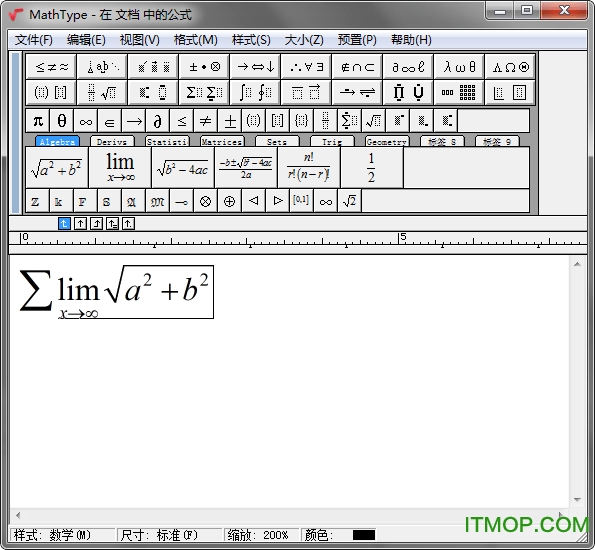The width and height of the screenshot is (595, 550).
Task: Open the integral templates palette
Action: point(255,92)
